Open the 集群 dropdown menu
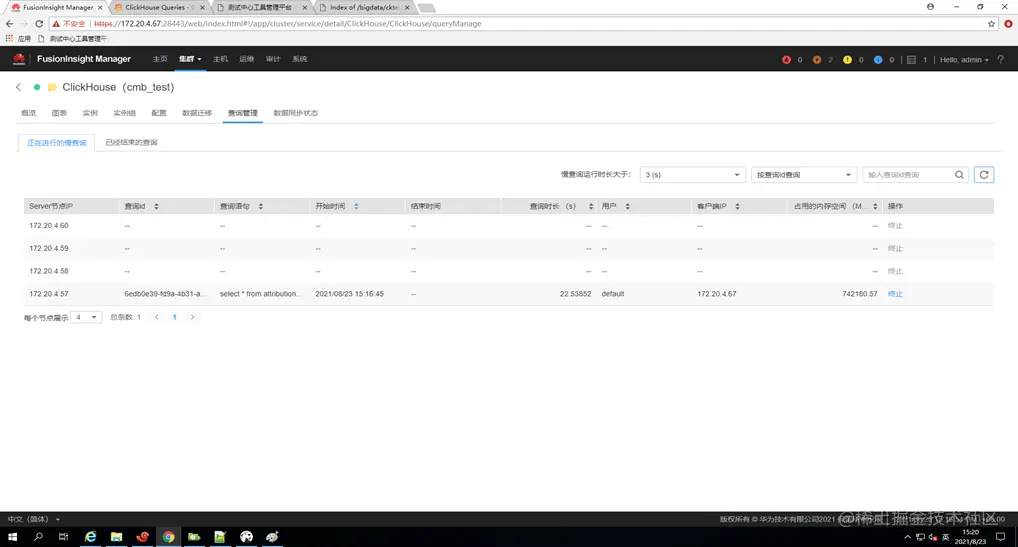This screenshot has width=1018, height=547. pos(190,59)
